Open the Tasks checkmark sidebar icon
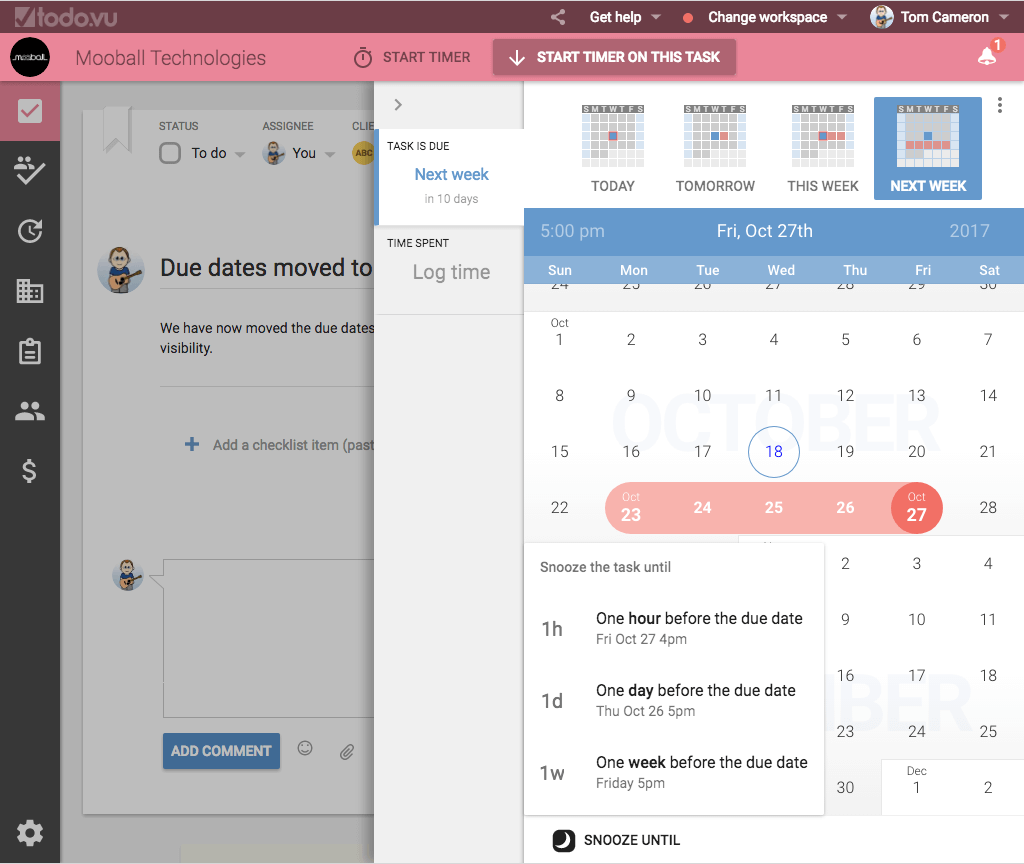 [x=30, y=111]
